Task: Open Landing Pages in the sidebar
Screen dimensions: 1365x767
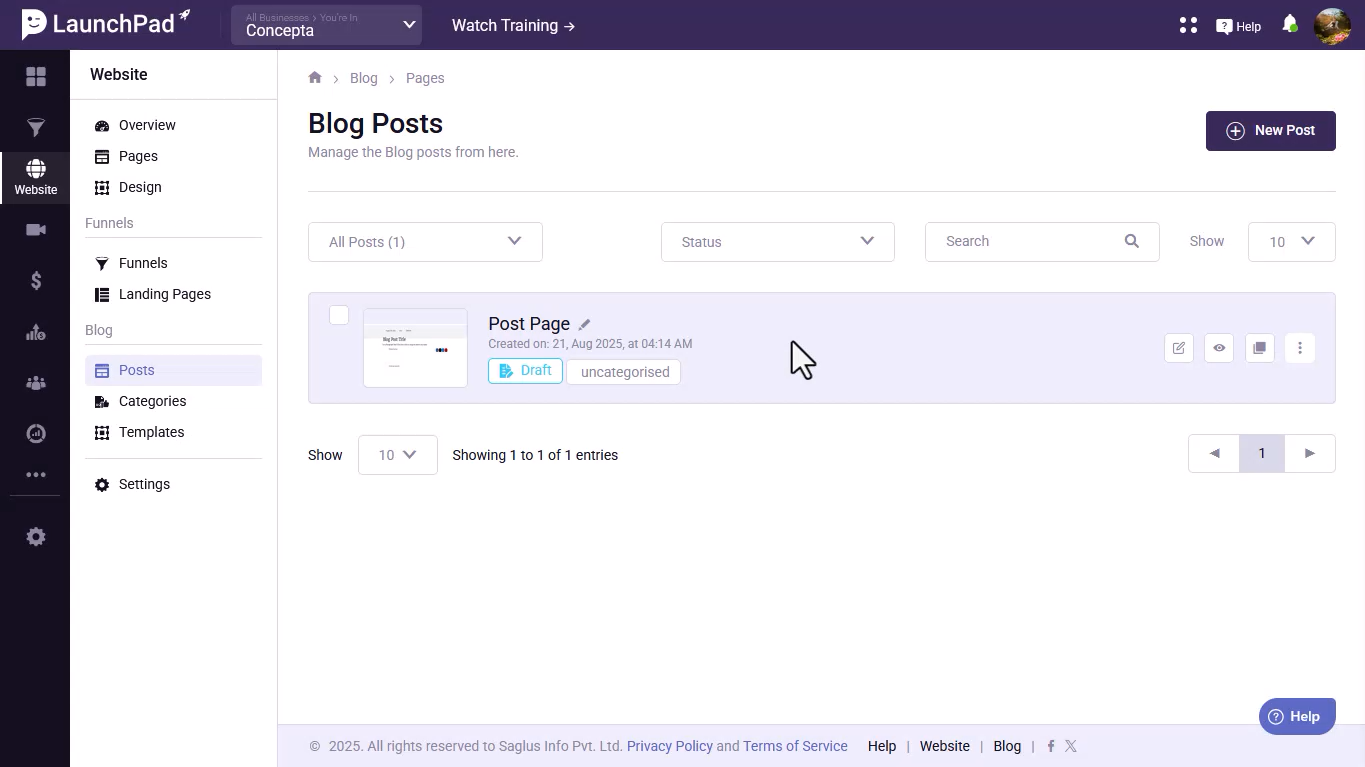Action: 164,294
